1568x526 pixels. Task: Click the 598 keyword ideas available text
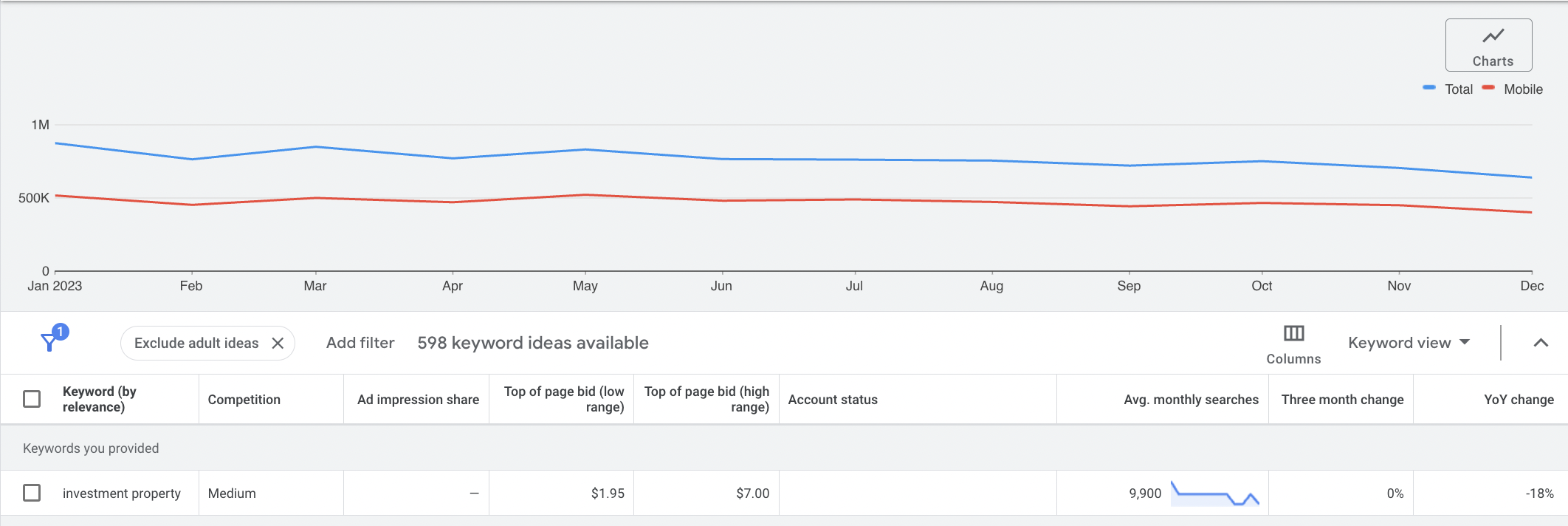(x=533, y=343)
